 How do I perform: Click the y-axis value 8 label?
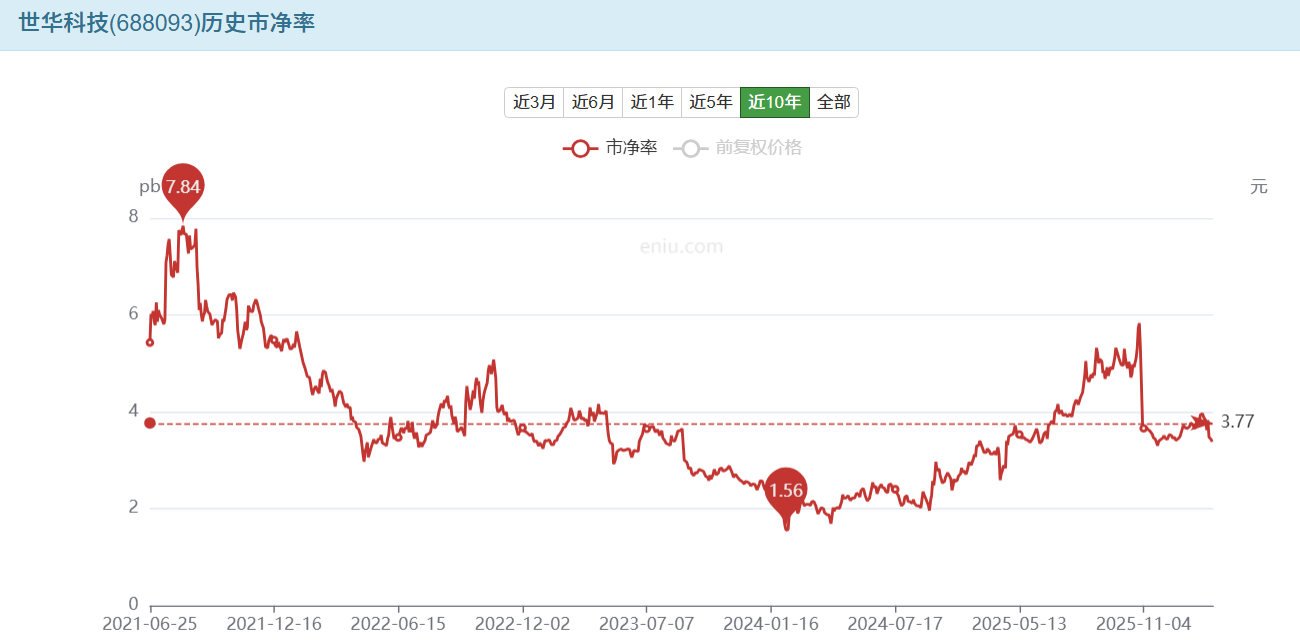click(133, 218)
